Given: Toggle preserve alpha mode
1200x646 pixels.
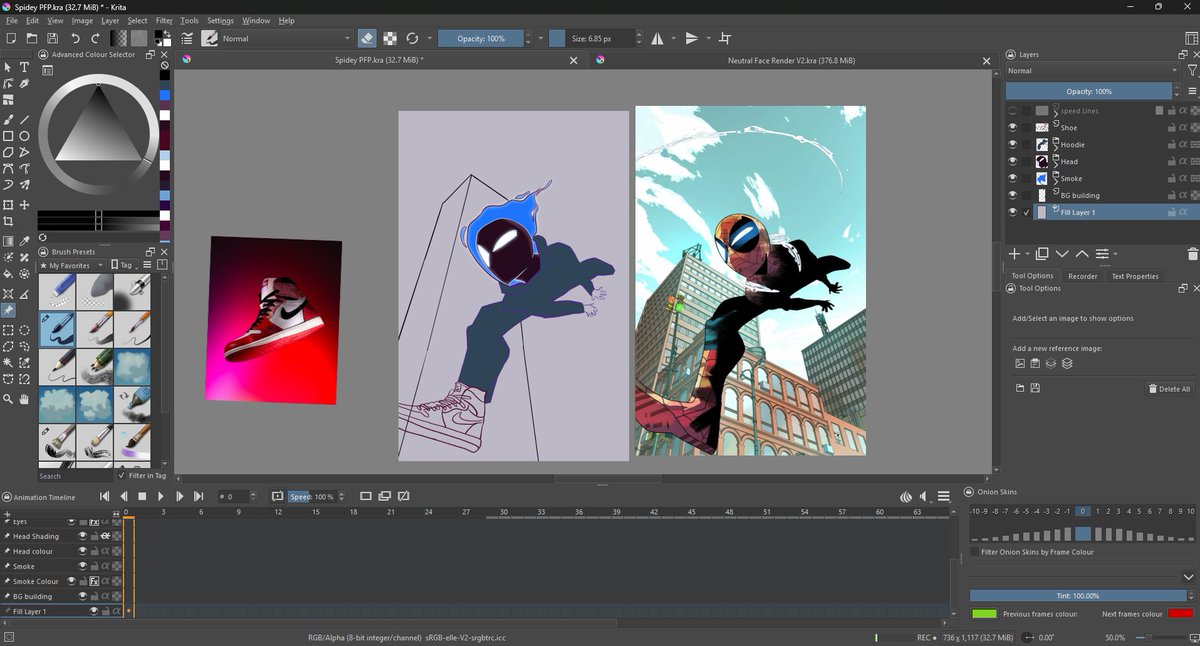Looking at the screenshot, I should coord(389,38).
